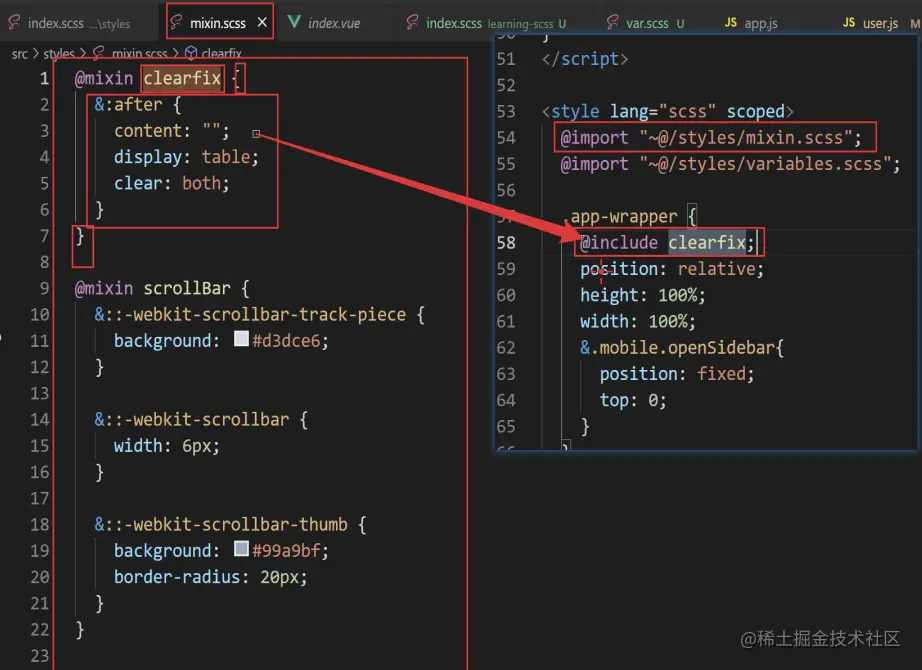Click the clearfix breadcrumb symbol
Viewport: 922px width, 670px height.
click(x=221, y=54)
